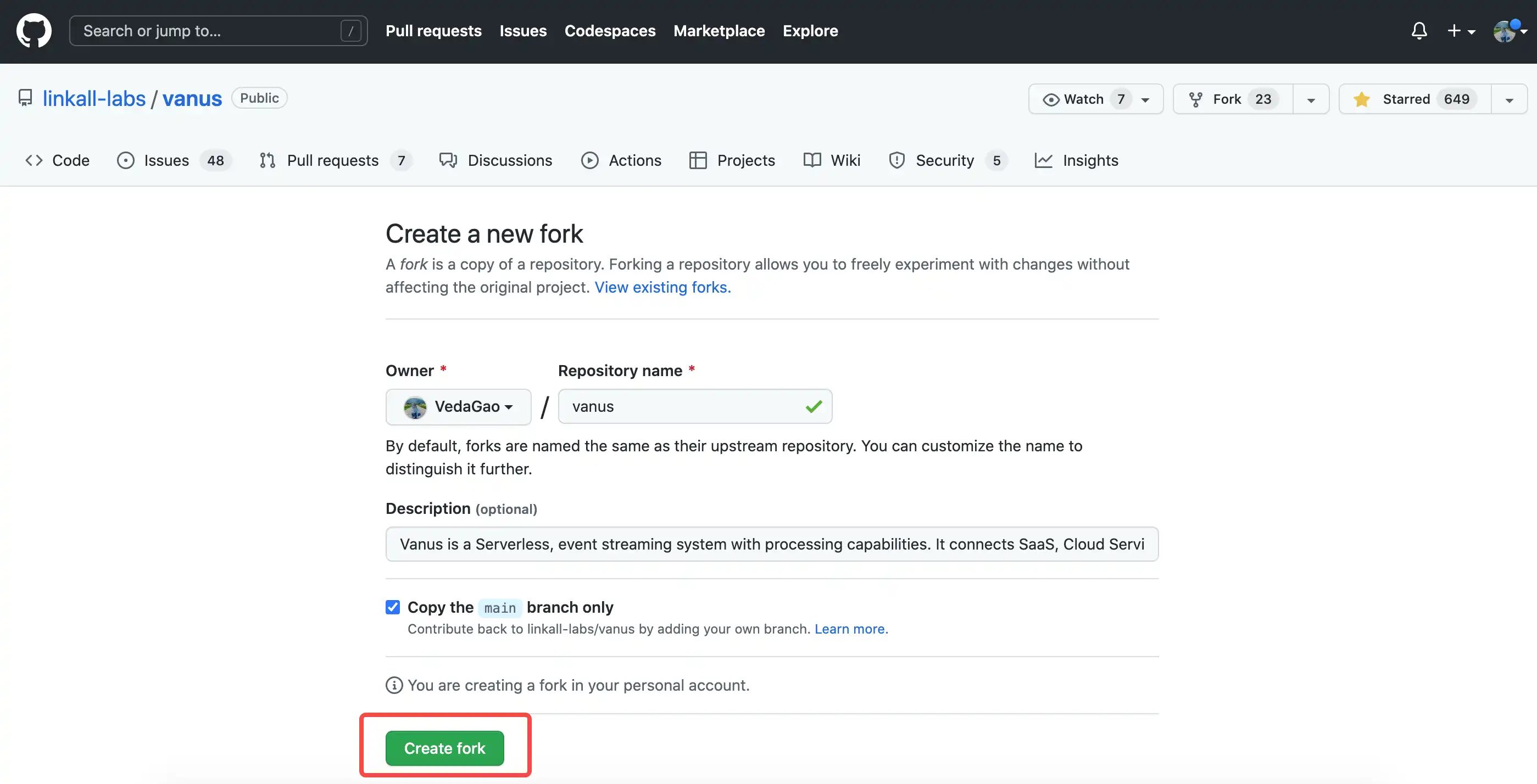Expand the Starred lists dropdown arrow

[x=1509, y=99]
